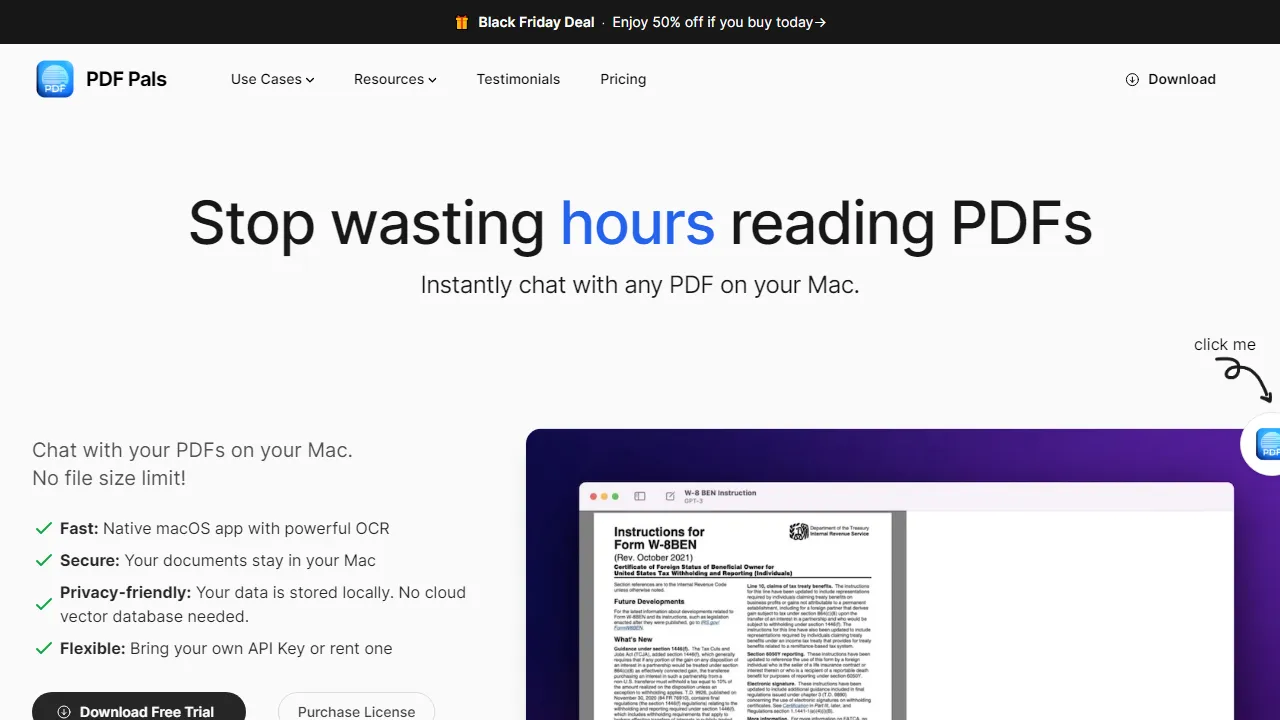Click the 'Instantly chat with any PDF' subtitle

tap(640, 285)
